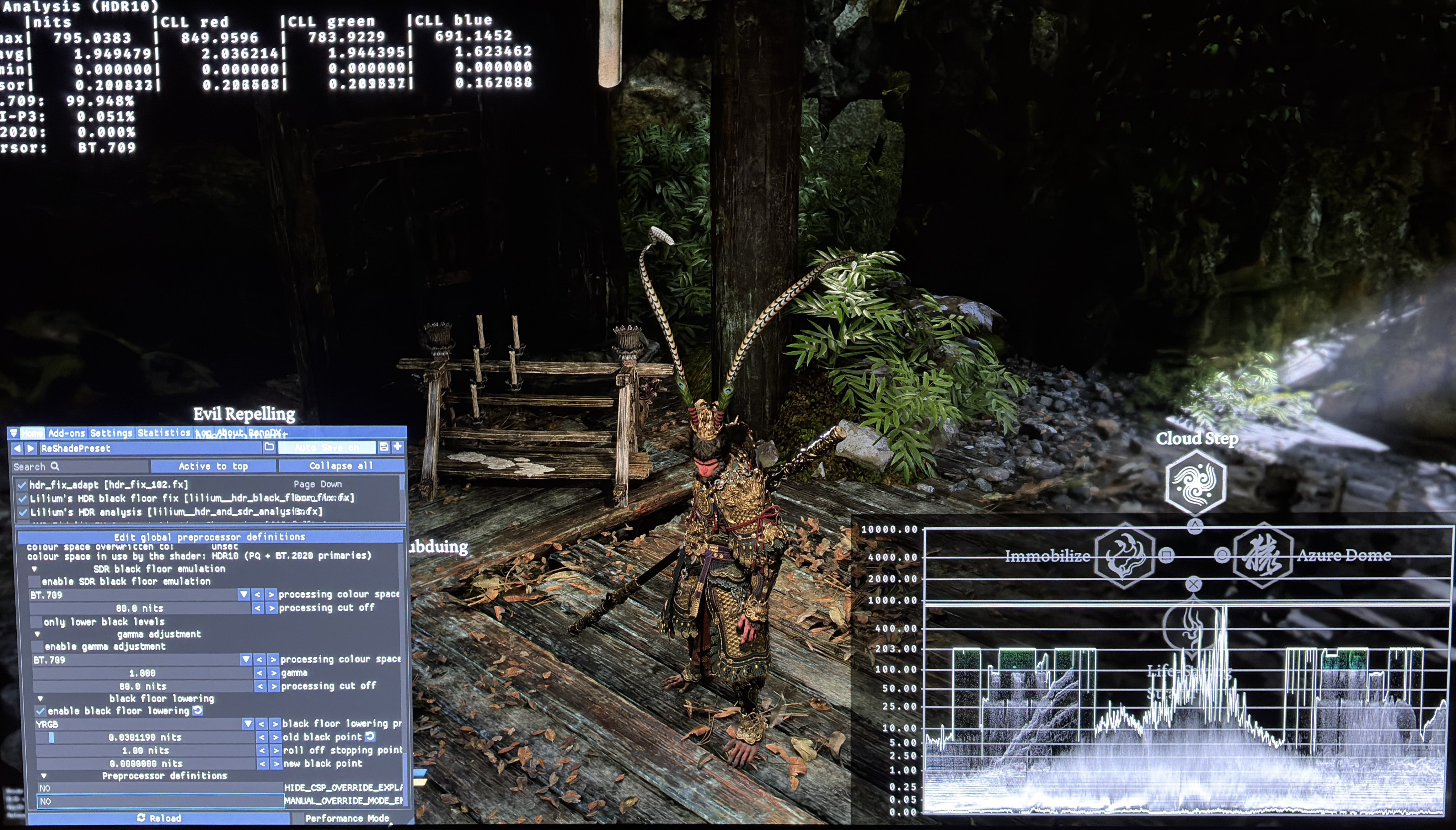Click the Search effects field
Image resolution: width=1456 pixels, height=830 pixels.
coord(80,466)
